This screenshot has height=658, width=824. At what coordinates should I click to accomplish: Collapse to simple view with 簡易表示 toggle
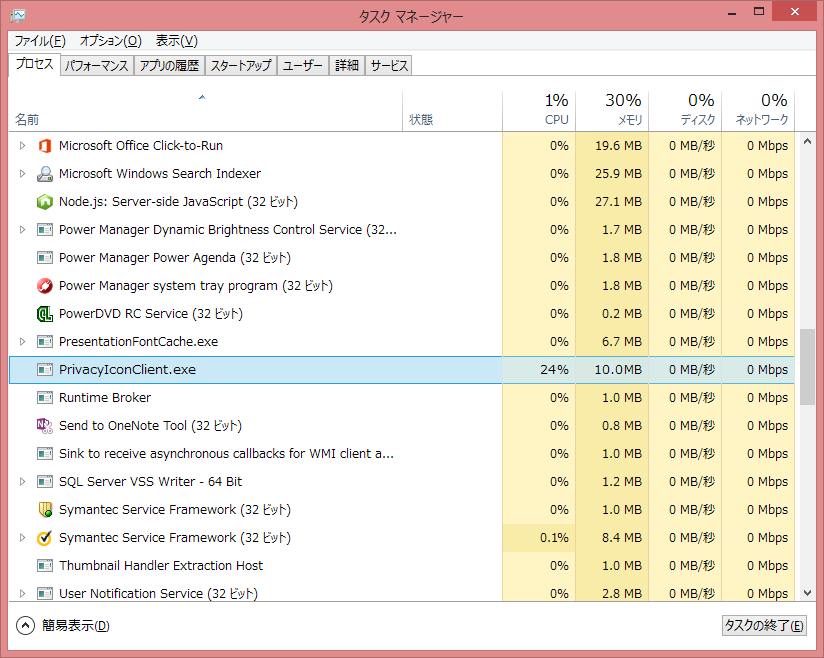[63, 626]
